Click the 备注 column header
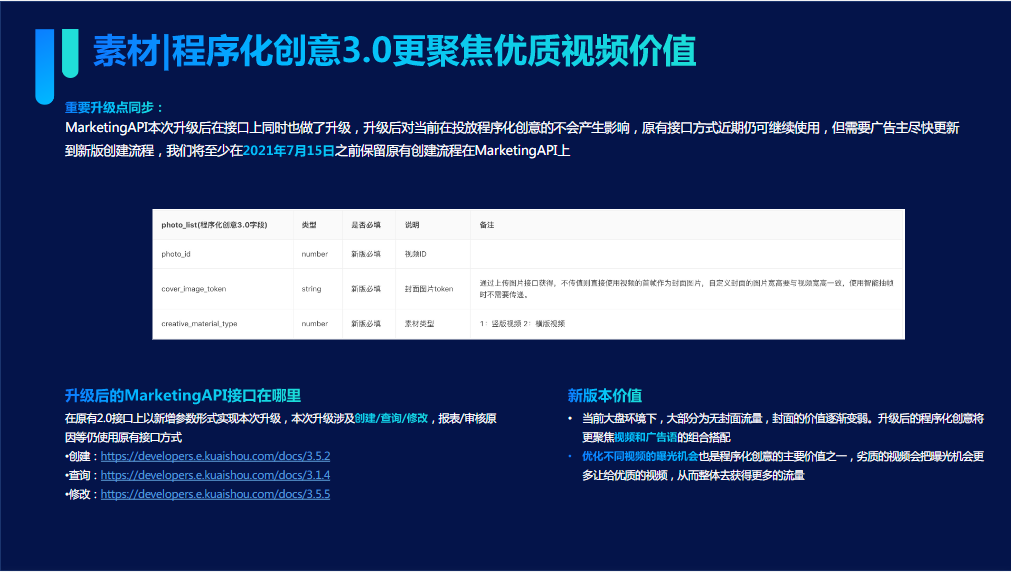This screenshot has width=1011, height=572. point(487,225)
